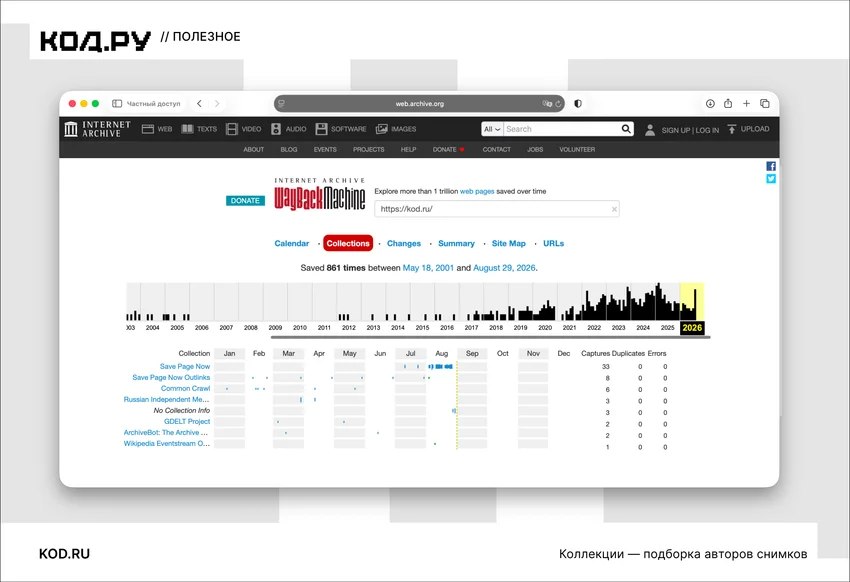This screenshot has width=850, height=582.
Task: Click Safari share icon
Action: click(x=728, y=104)
